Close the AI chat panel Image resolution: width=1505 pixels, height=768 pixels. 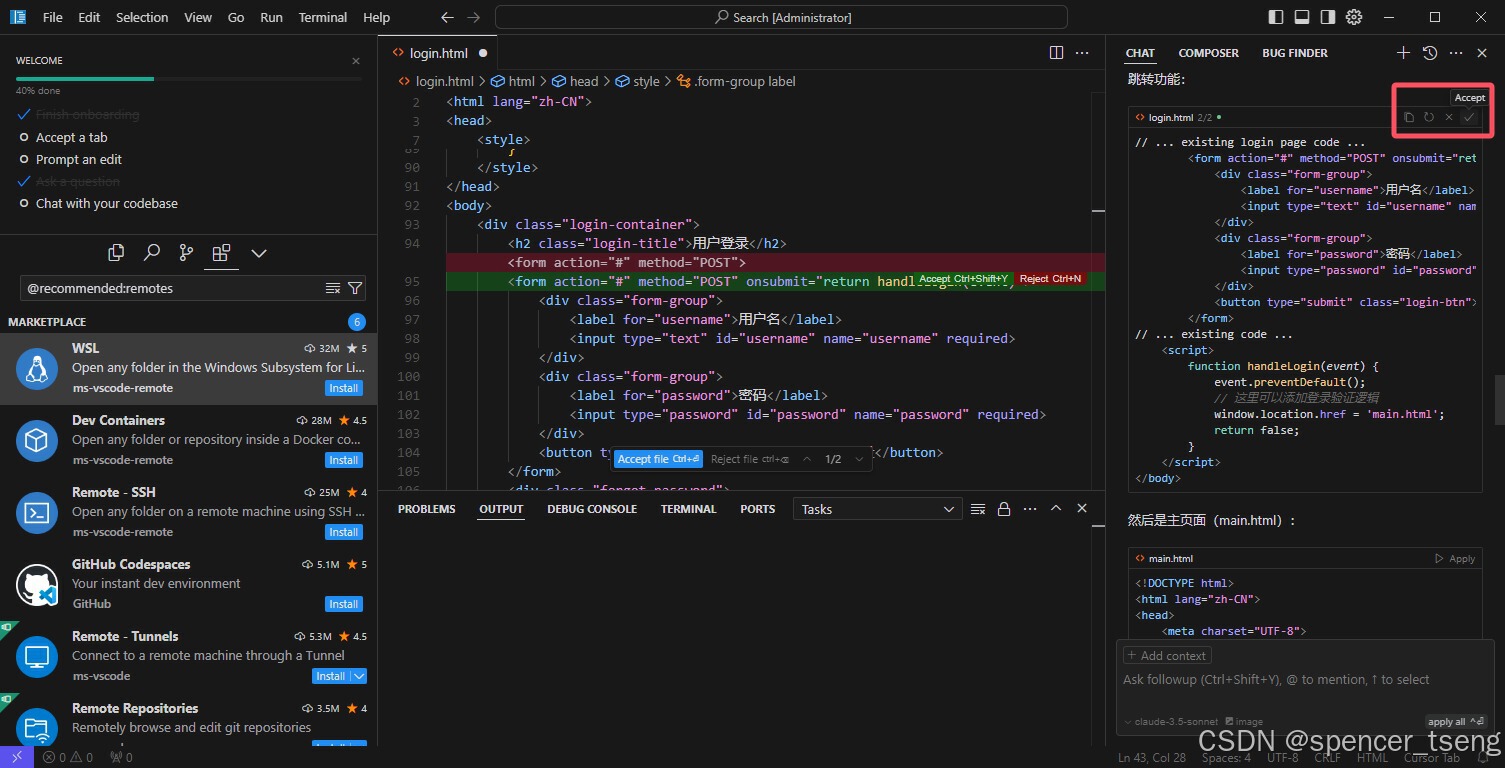(x=1482, y=53)
